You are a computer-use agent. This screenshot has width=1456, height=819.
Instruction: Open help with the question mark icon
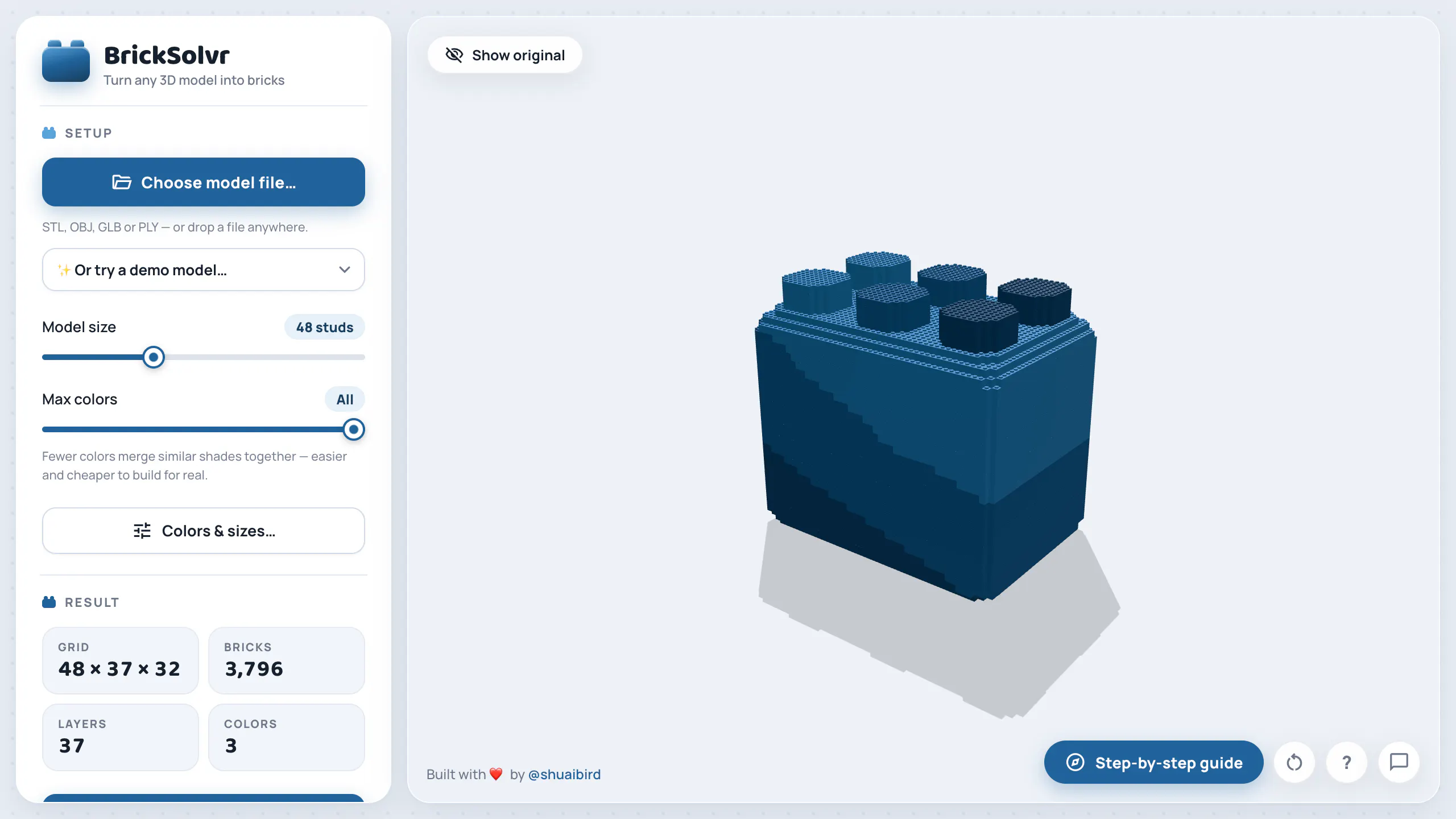(1347, 762)
